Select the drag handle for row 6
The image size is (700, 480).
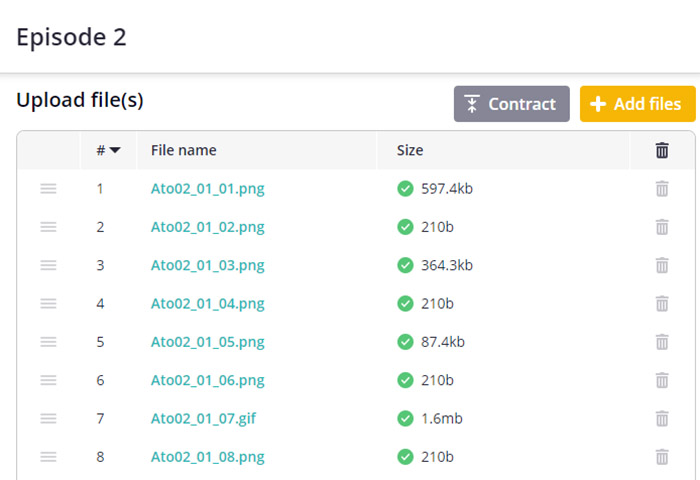(x=48, y=380)
